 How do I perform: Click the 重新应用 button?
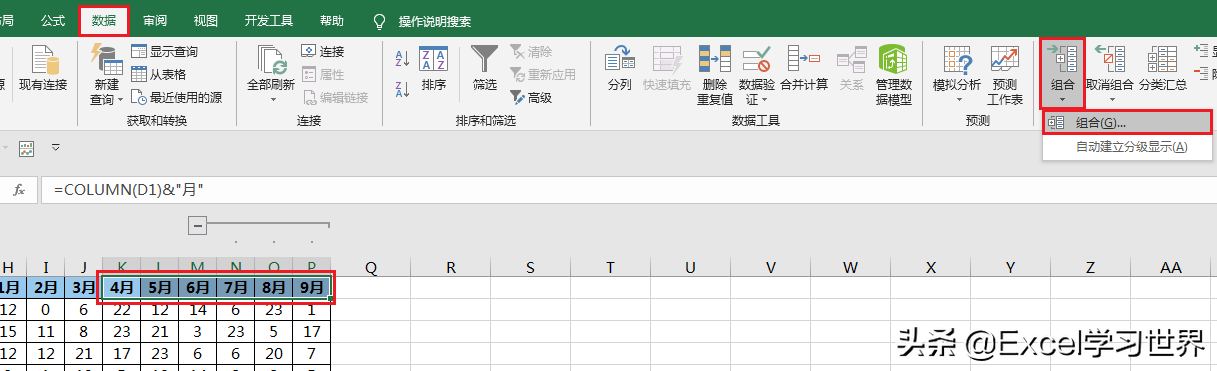[543, 74]
